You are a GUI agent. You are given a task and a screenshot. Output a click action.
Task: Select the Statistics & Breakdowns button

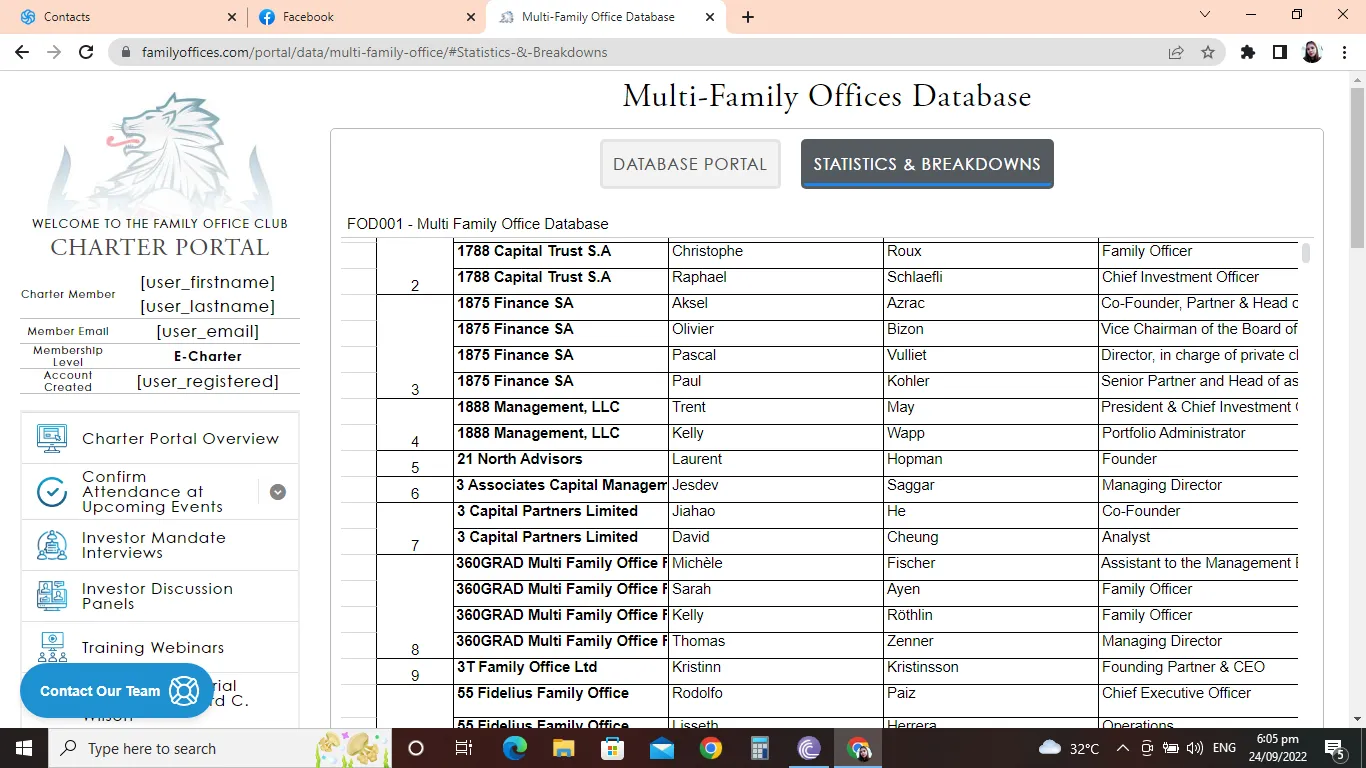(927, 164)
